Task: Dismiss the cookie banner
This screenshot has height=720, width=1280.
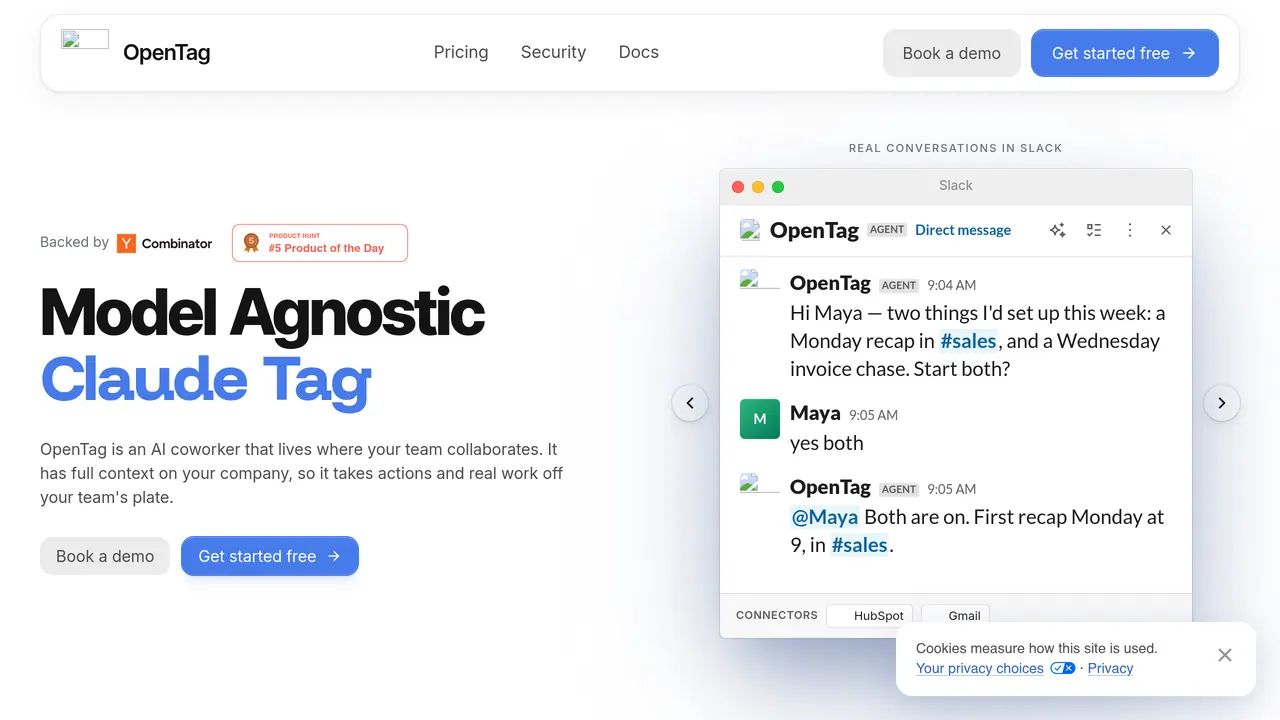Action: 1225,655
